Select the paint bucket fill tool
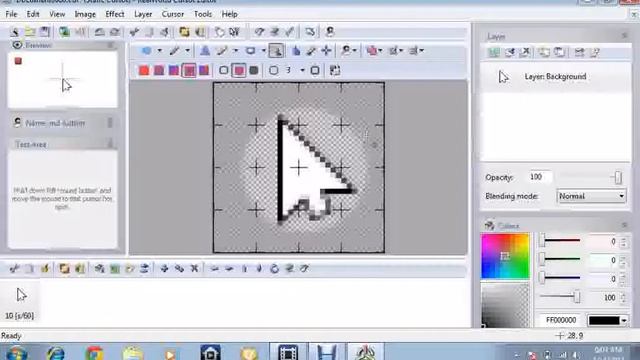640x360 pixels. 296,51
